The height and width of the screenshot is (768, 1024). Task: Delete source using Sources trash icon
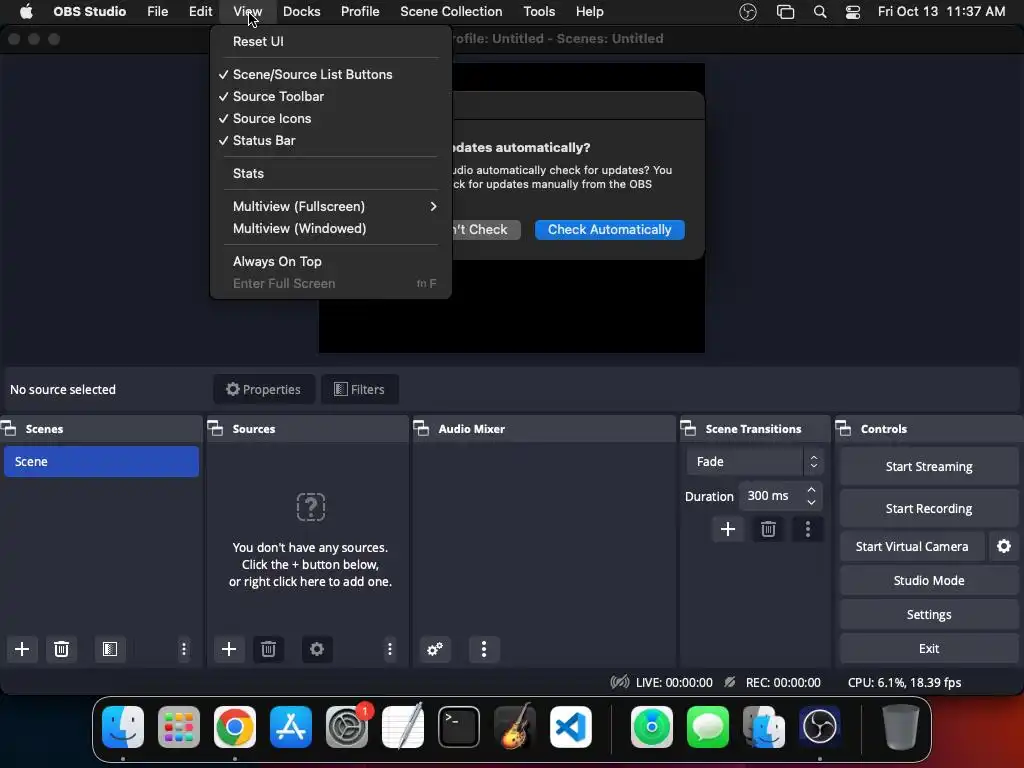click(268, 649)
